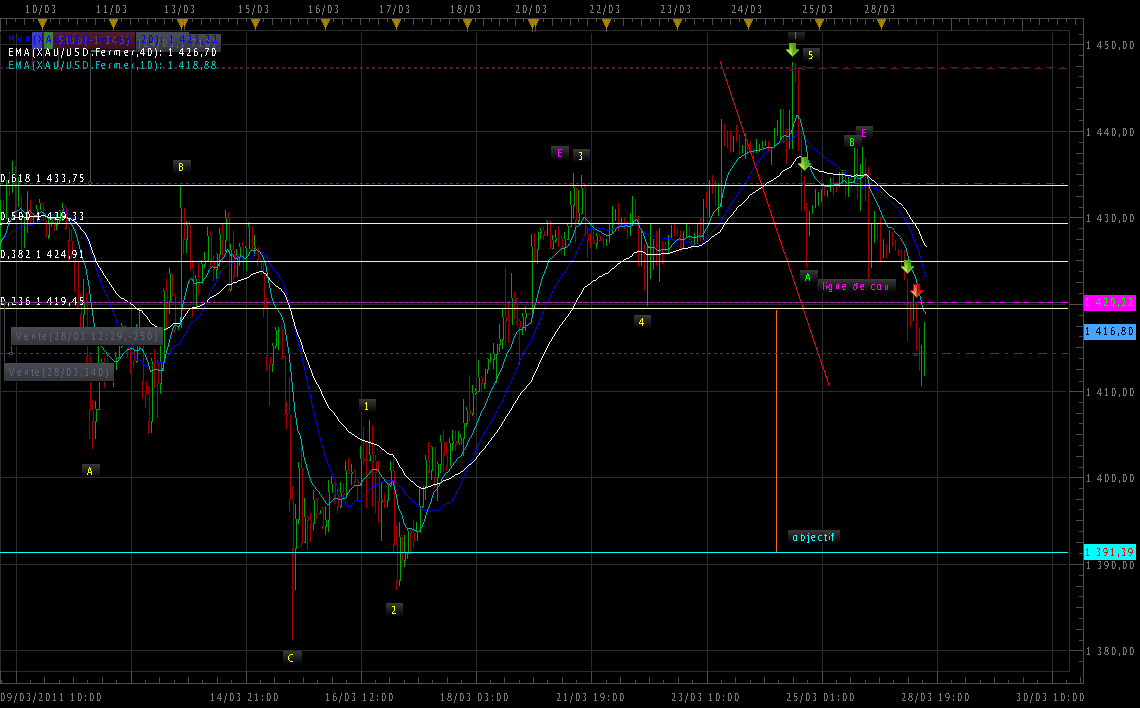1140x708 pixels.
Task: Select the green B wave label
Action: coord(852,142)
